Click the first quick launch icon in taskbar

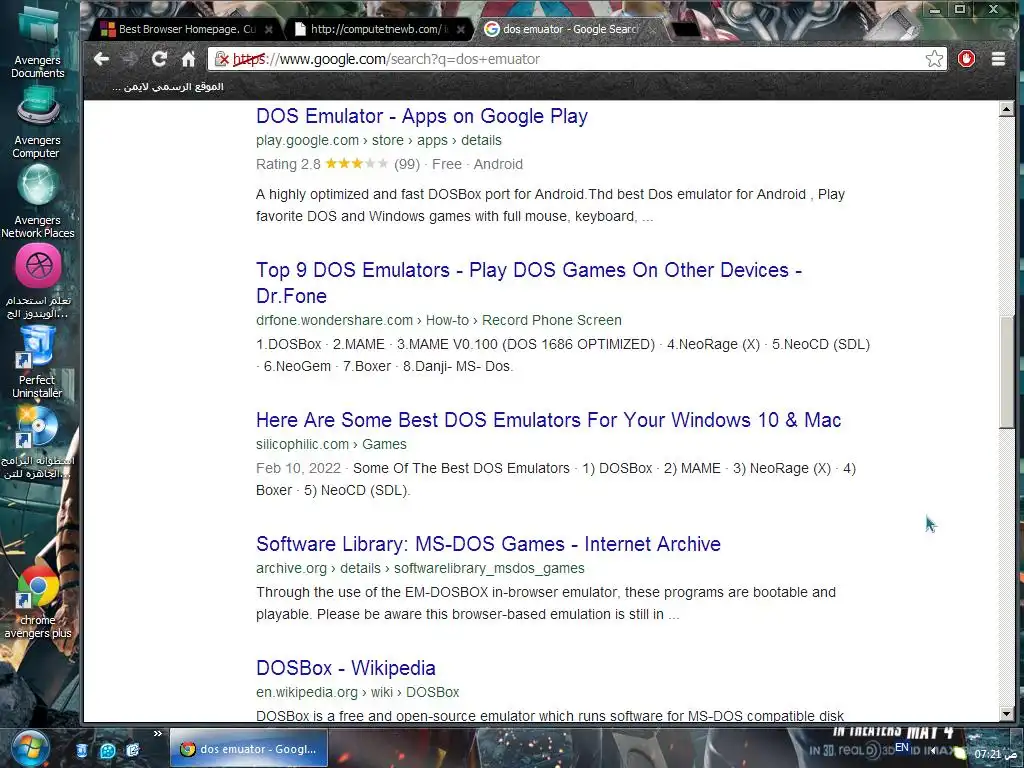click(82, 750)
